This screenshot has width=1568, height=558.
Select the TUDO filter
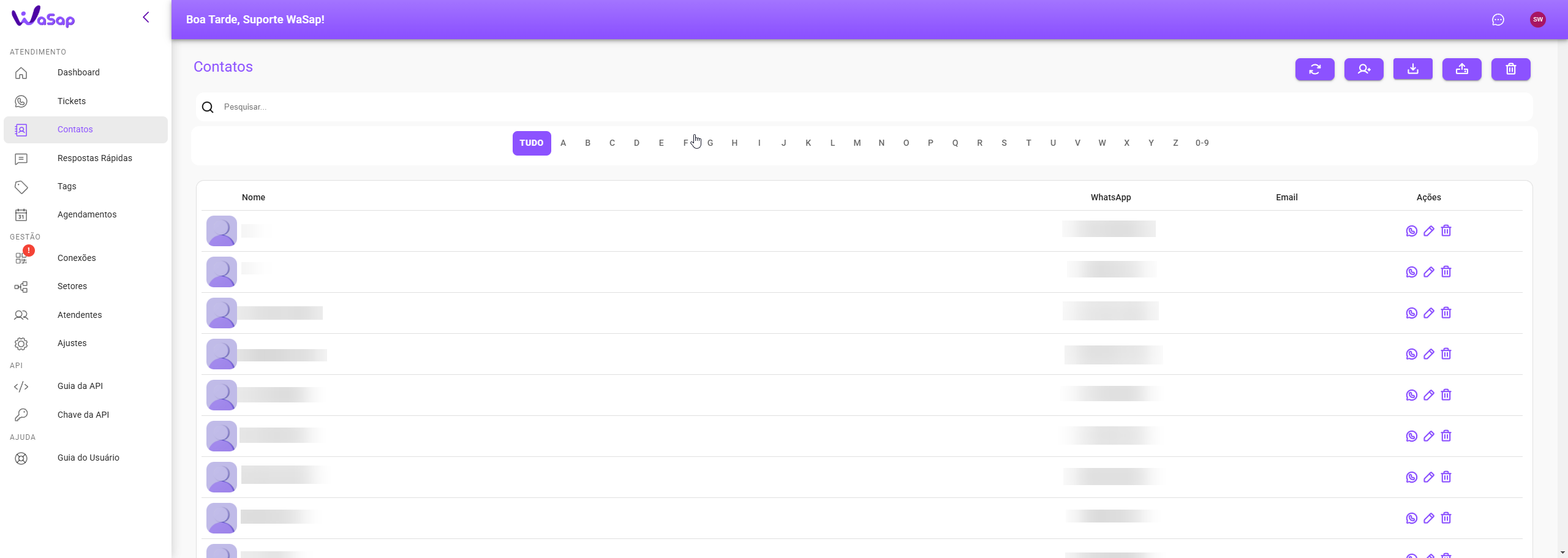pyautogui.click(x=532, y=143)
